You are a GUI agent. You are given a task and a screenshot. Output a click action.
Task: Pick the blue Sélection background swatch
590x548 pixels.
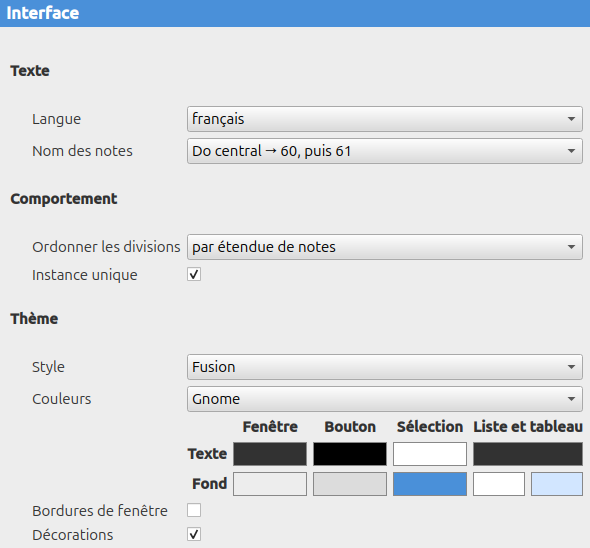coord(430,484)
